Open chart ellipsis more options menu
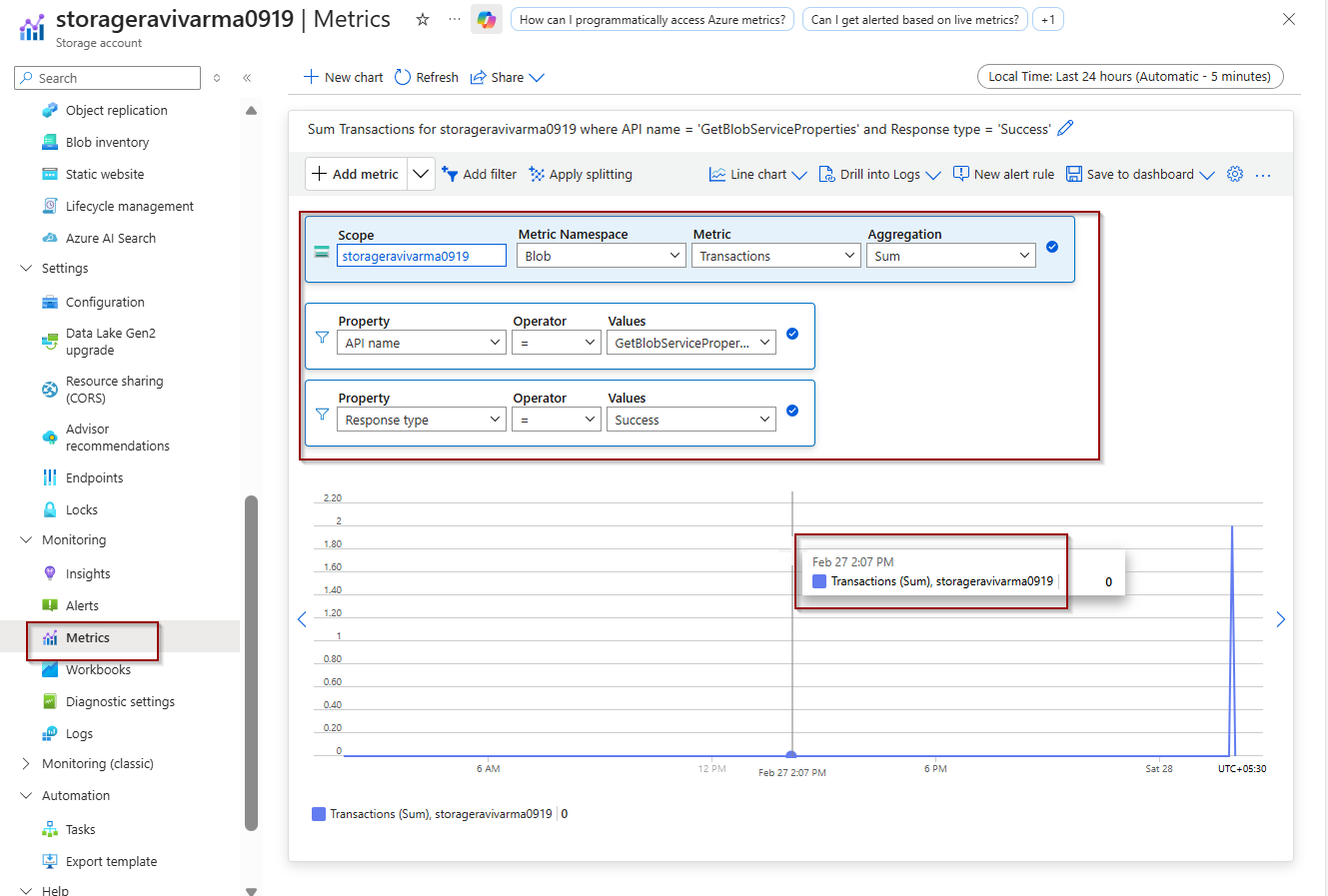This screenshot has height=896, width=1328. pos(1263,175)
